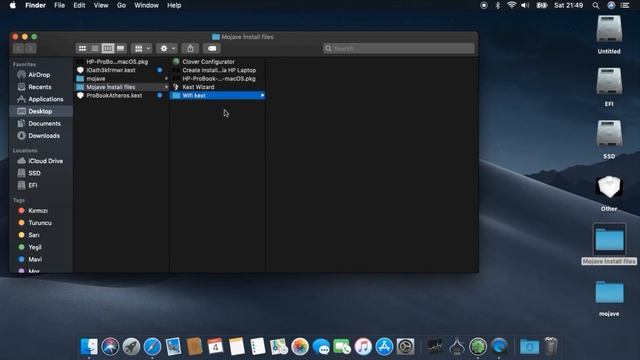Open the group-by arrangement dropdown

[x=142, y=48]
